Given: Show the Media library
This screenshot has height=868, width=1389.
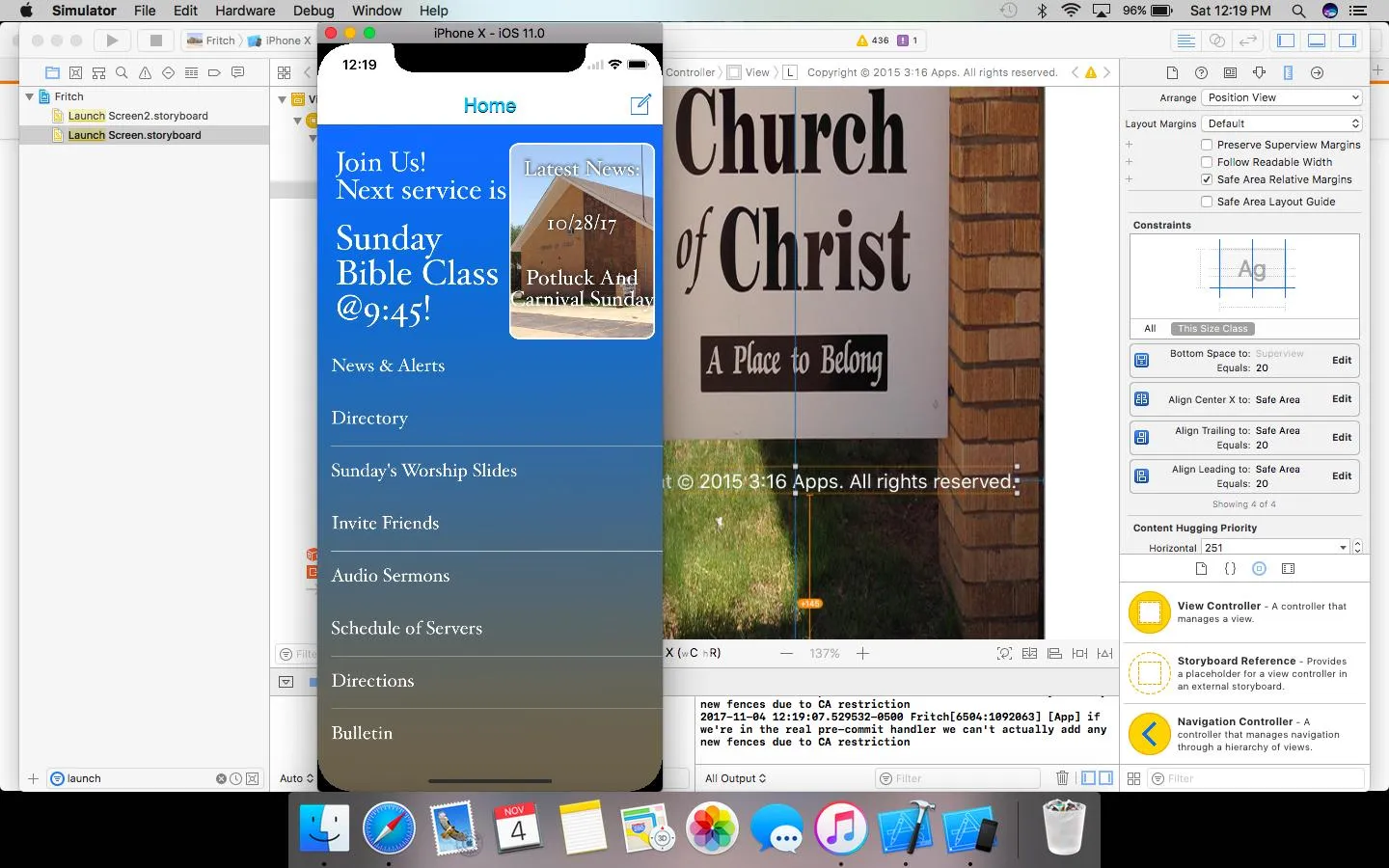Looking at the screenshot, I should click(1288, 569).
